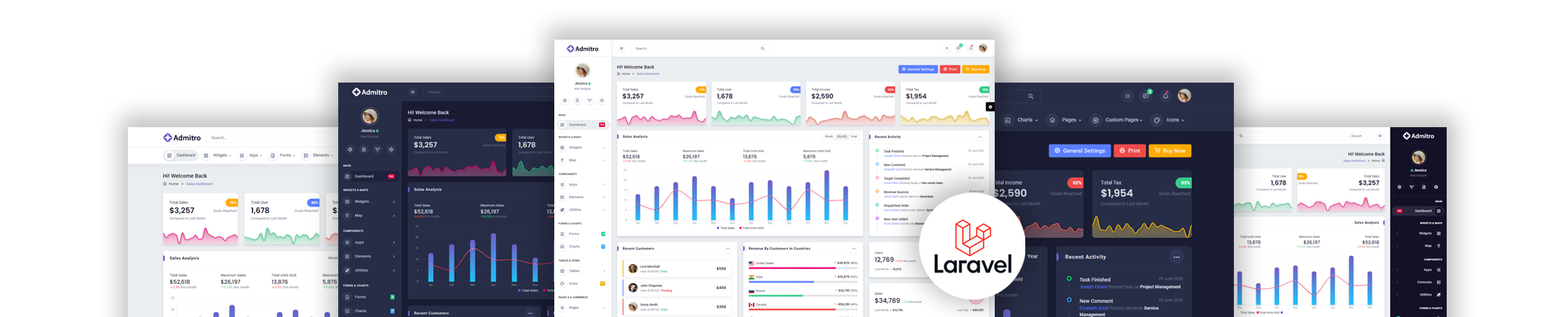The width and height of the screenshot is (1568, 317).
Task: Select Dashboard in far-right RTL sidebar
Action: coord(1418,211)
